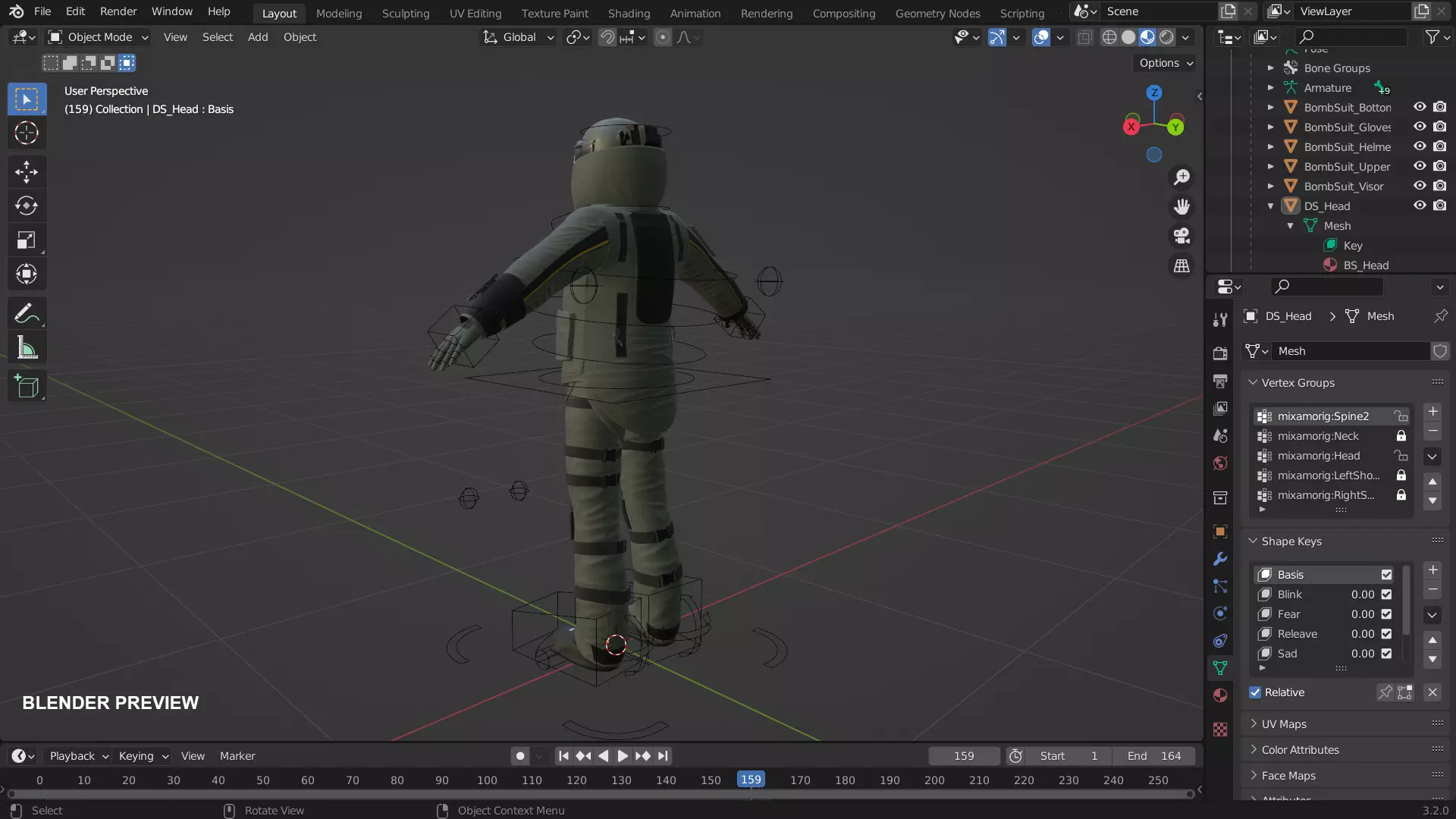The image size is (1456, 819).
Task: Open the Keying popover in timeline
Action: click(x=143, y=756)
